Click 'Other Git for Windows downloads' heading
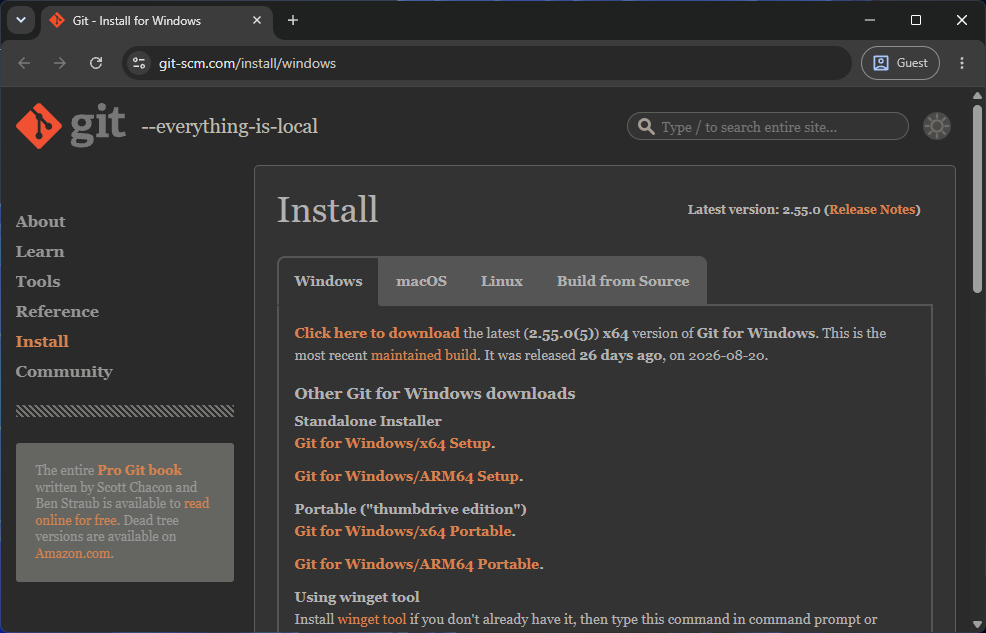Image resolution: width=986 pixels, height=633 pixels. pyautogui.click(x=435, y=394)
